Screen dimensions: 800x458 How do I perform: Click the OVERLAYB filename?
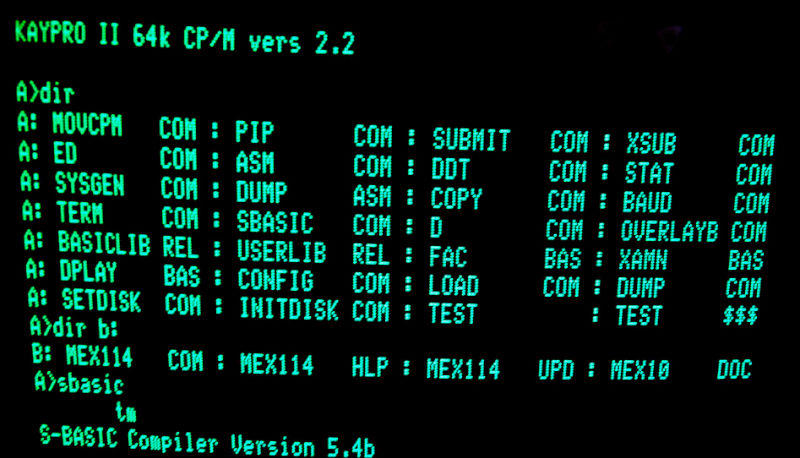pos(669,231)
